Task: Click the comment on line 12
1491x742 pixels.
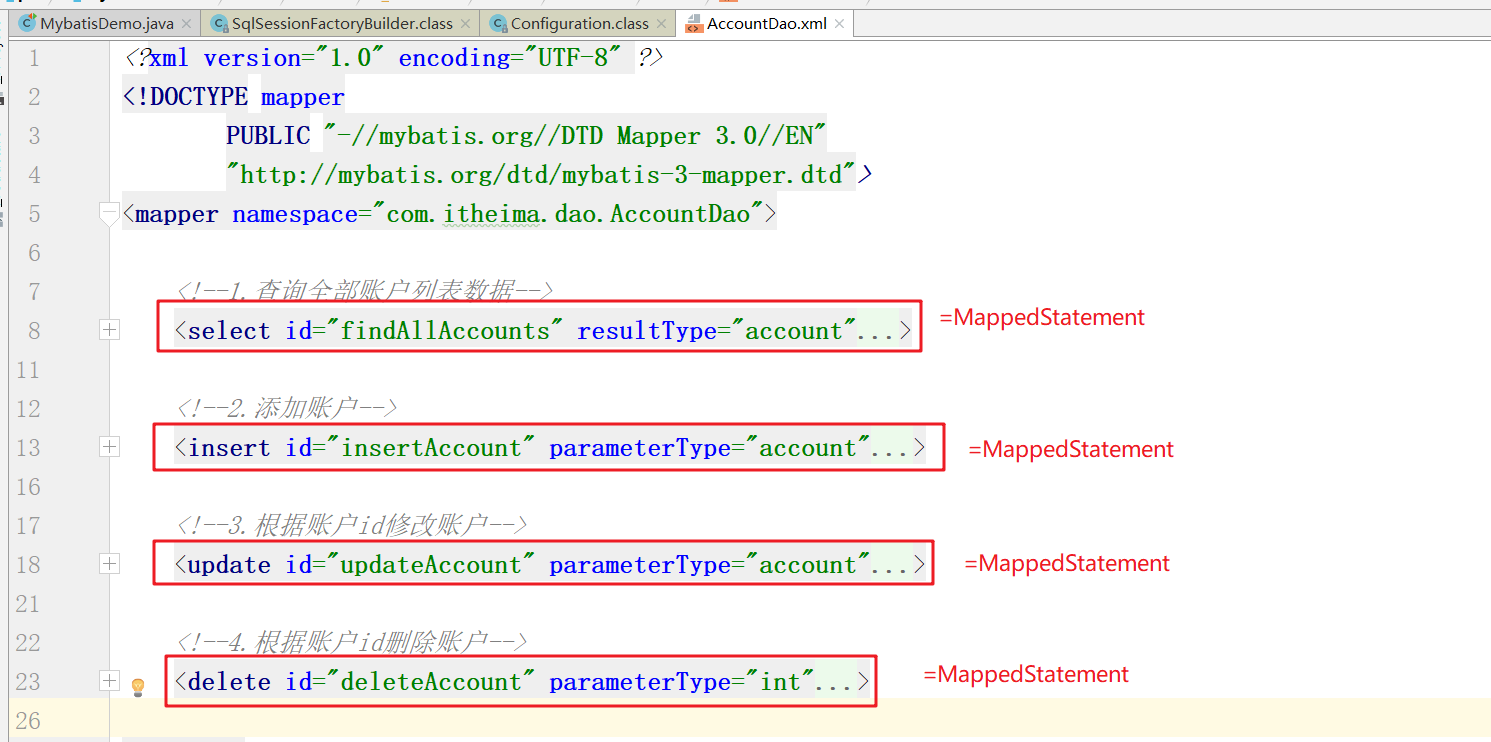Action: pyautogui.click(x=287, y=408)
